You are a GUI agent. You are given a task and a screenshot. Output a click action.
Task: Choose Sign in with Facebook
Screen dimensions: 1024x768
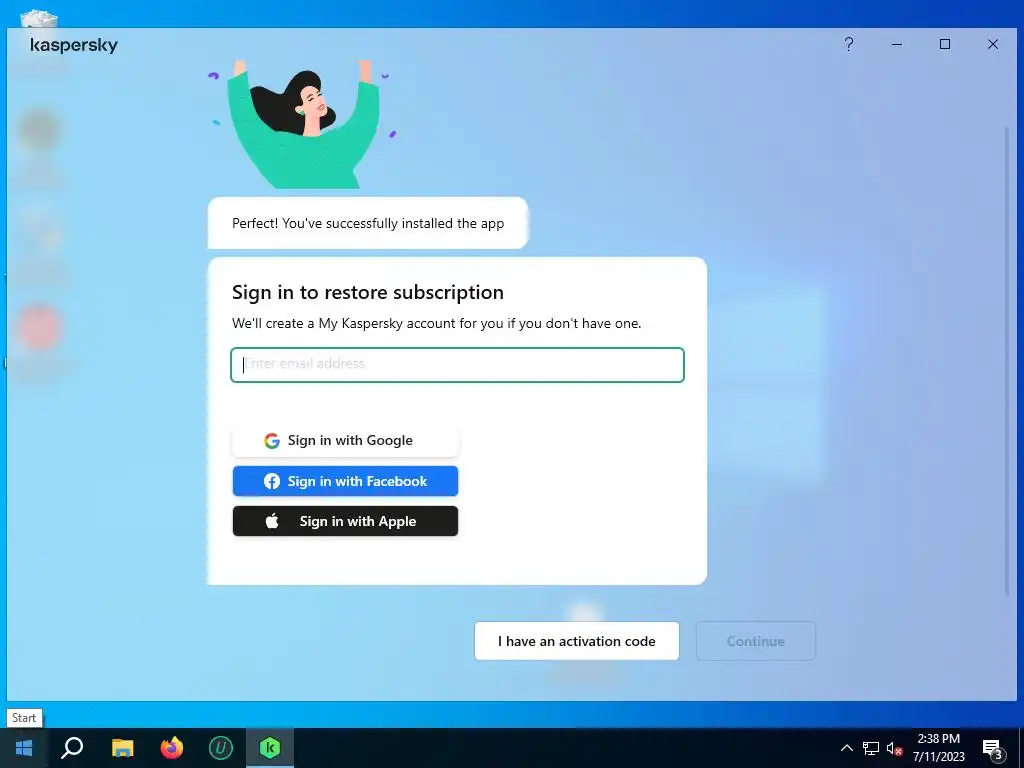click(345, 481)
